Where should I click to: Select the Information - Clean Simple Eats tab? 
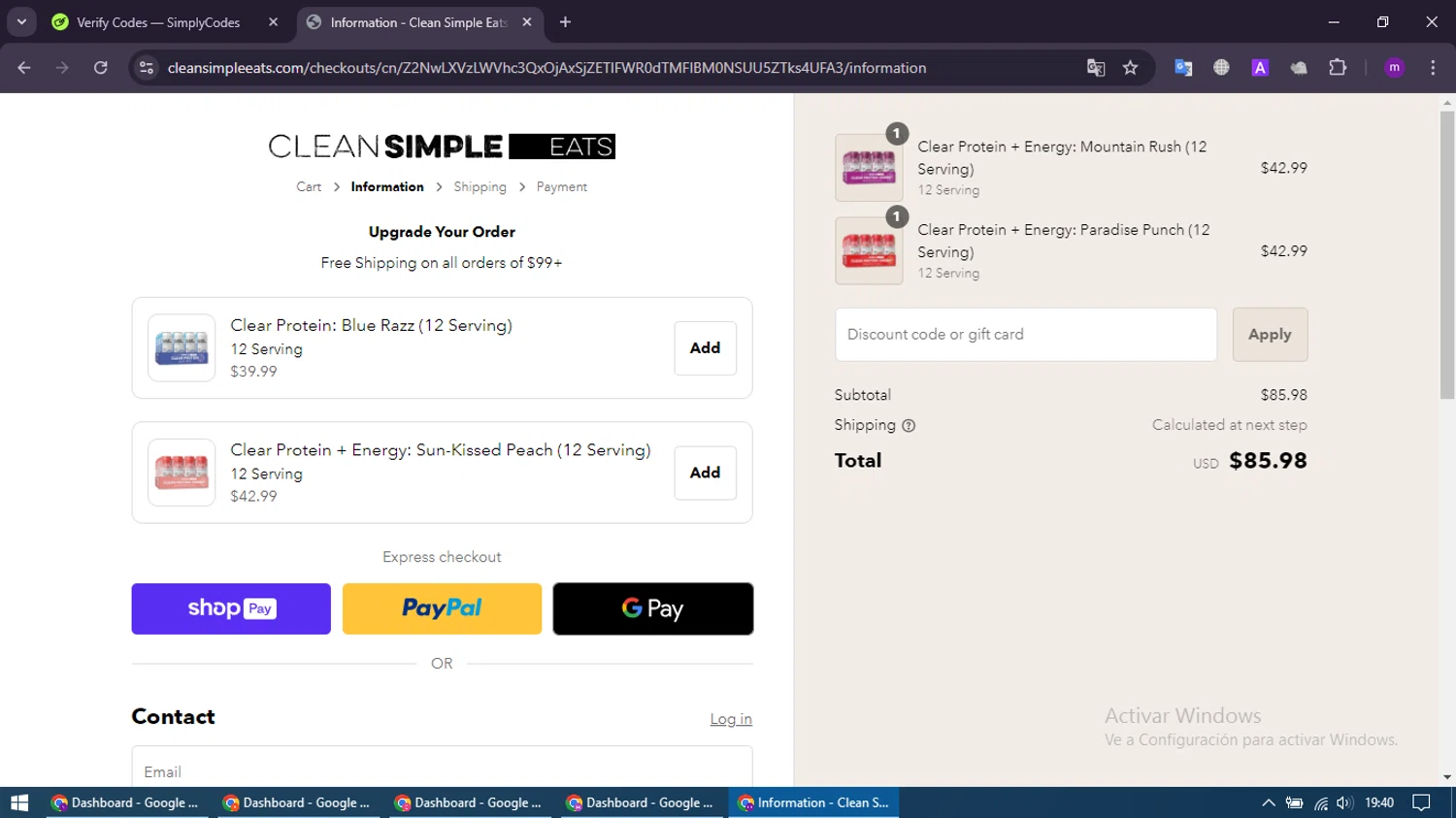point(417,22)
